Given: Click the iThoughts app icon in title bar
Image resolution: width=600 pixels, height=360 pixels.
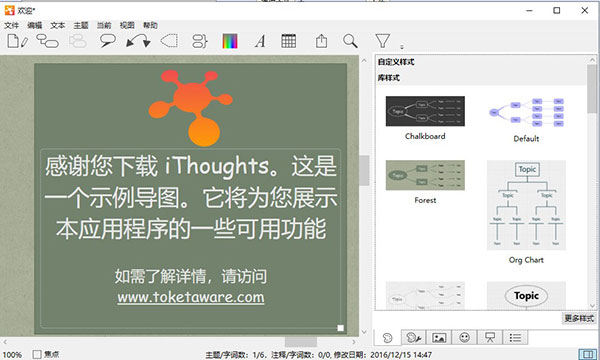Looking at the screenshot, I should tap(10, 10).
